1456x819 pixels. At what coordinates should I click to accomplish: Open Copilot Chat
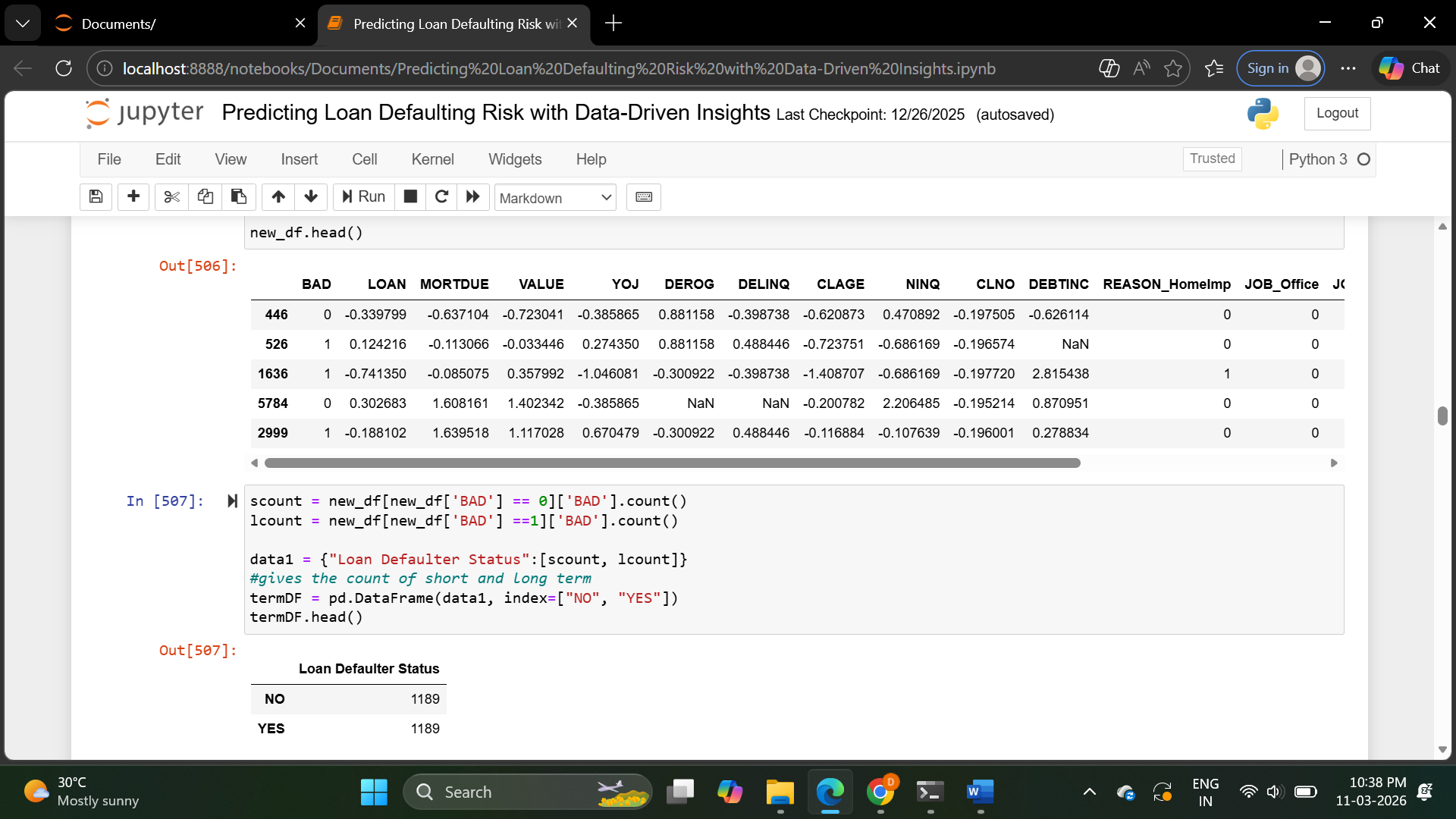1410,68
